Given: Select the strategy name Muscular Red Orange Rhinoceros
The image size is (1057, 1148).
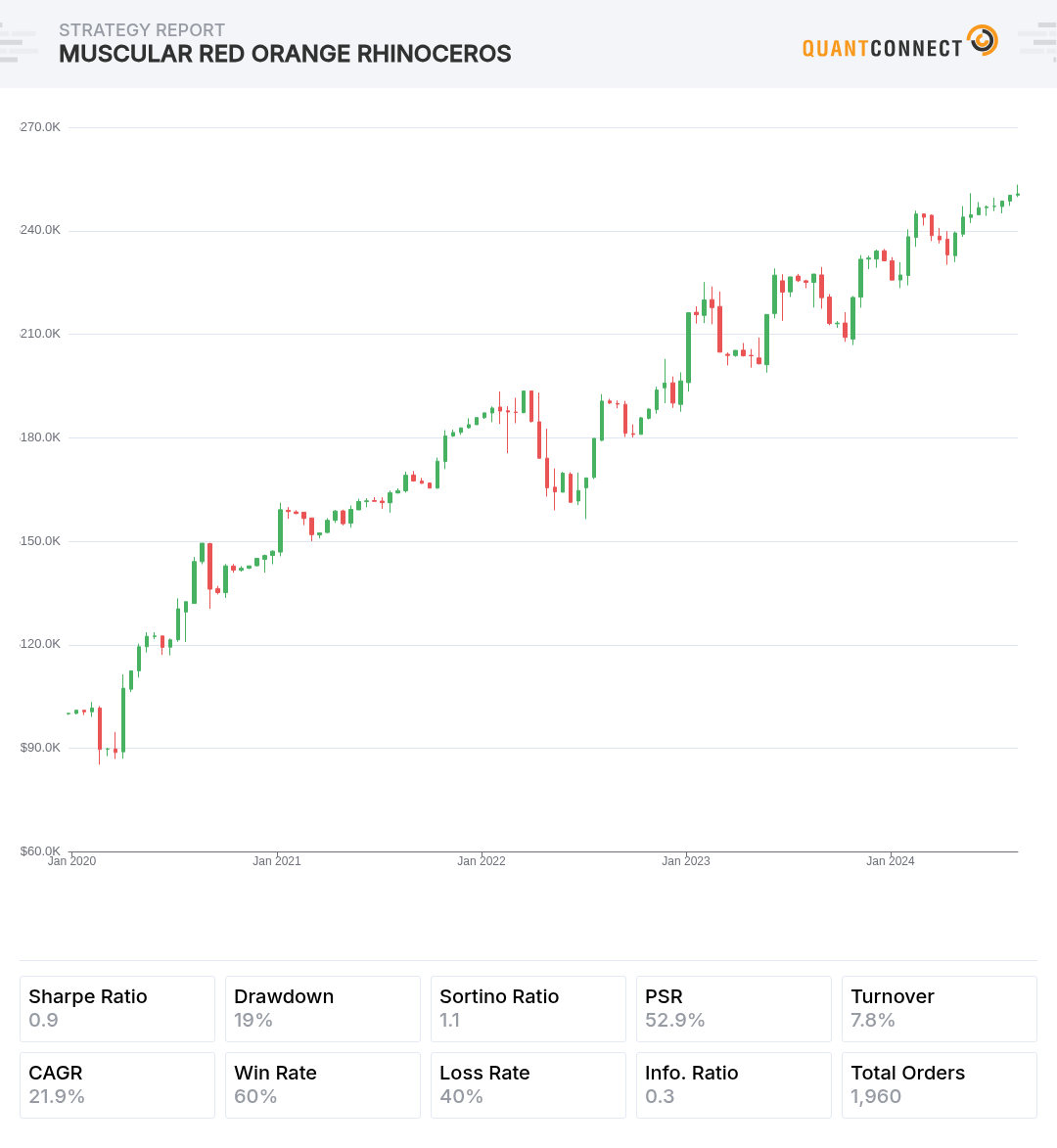Looking at the screenshot, I should [285, 54].
